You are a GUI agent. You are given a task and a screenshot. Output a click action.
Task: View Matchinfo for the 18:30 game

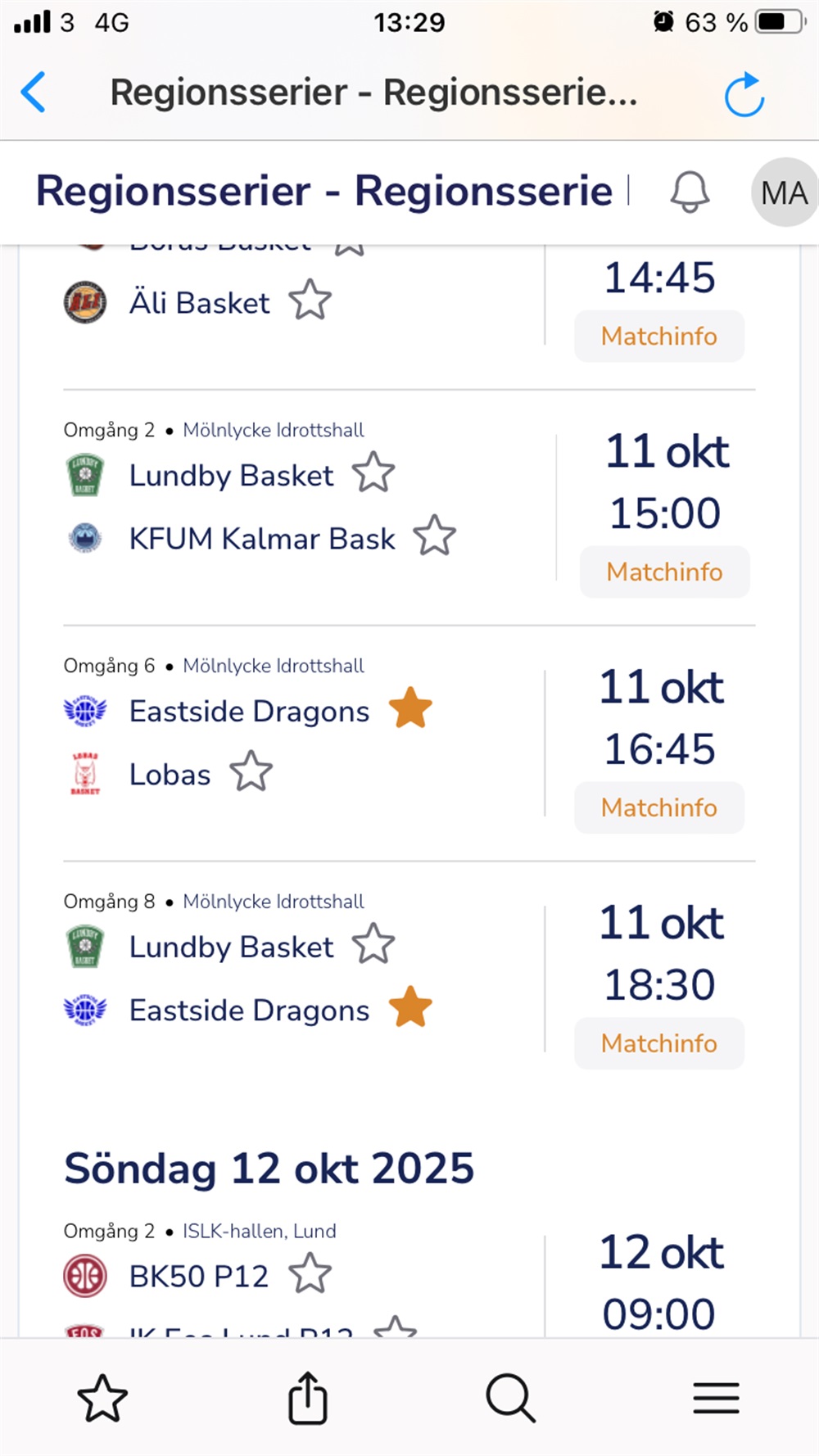(x=659, y=1043)
